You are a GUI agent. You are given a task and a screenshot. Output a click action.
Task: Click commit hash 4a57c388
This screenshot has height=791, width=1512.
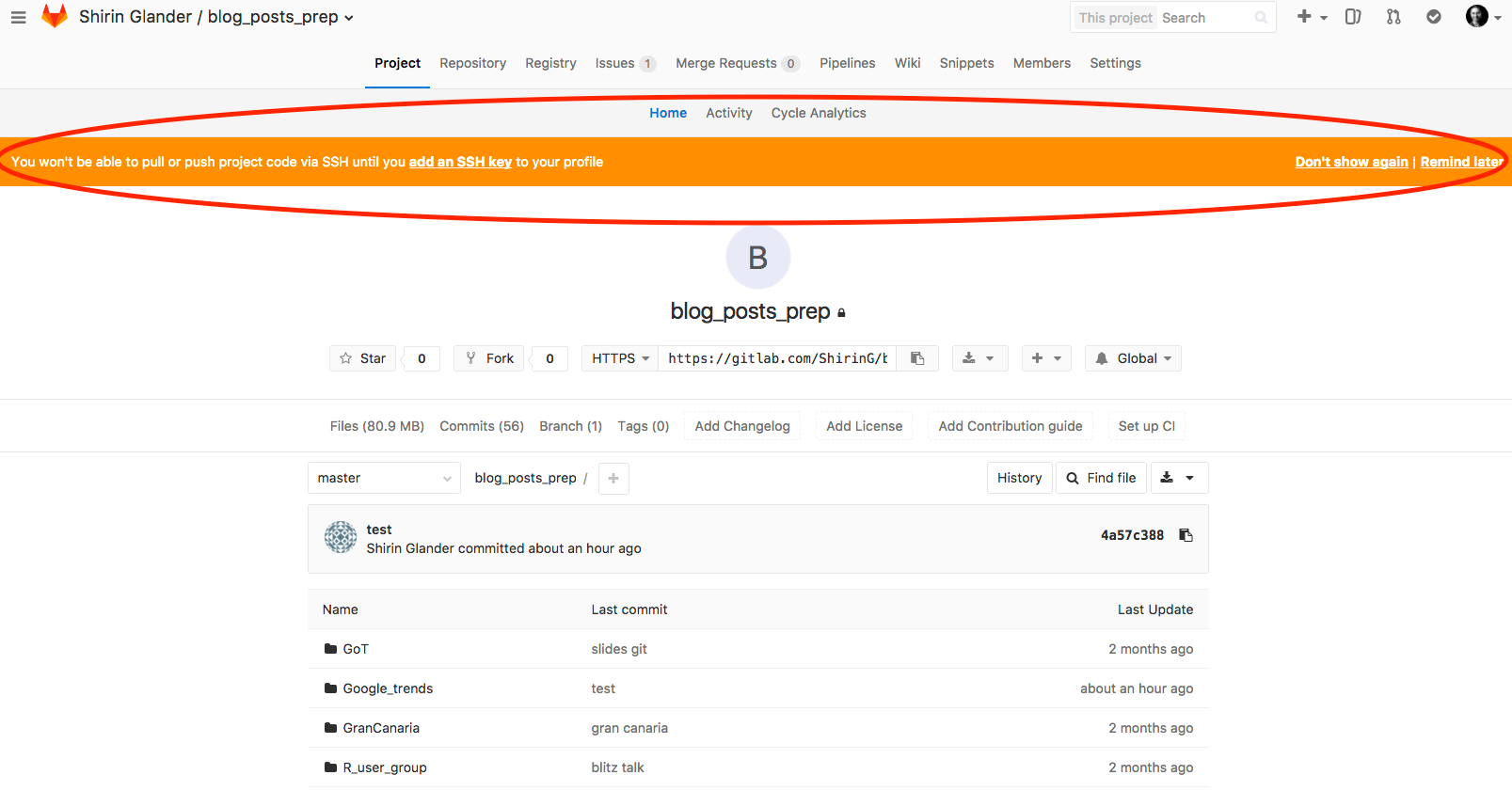point(1132,535)
